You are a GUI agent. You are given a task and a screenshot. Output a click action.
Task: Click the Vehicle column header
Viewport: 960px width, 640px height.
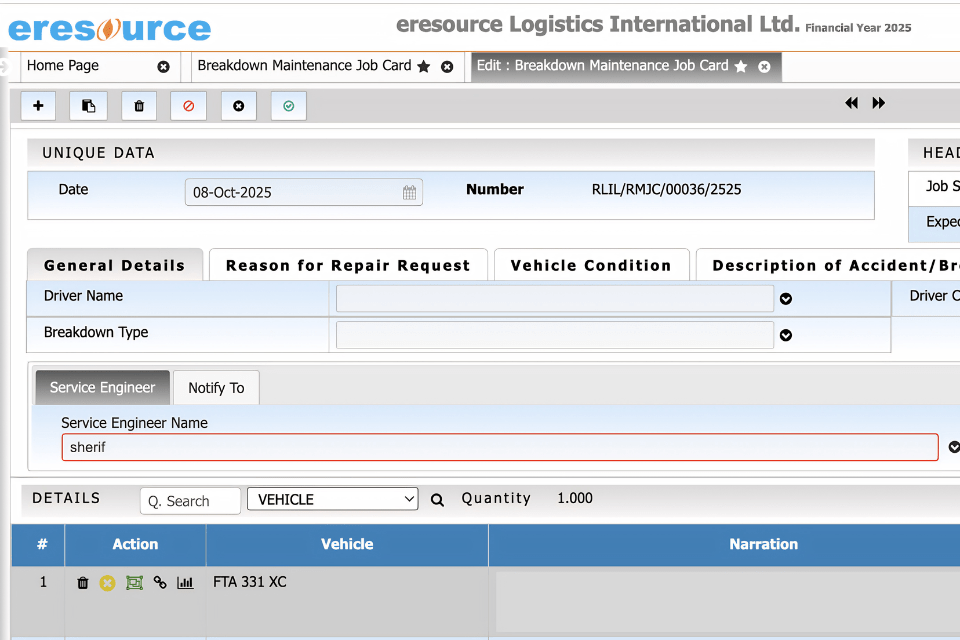coord(347,544)
